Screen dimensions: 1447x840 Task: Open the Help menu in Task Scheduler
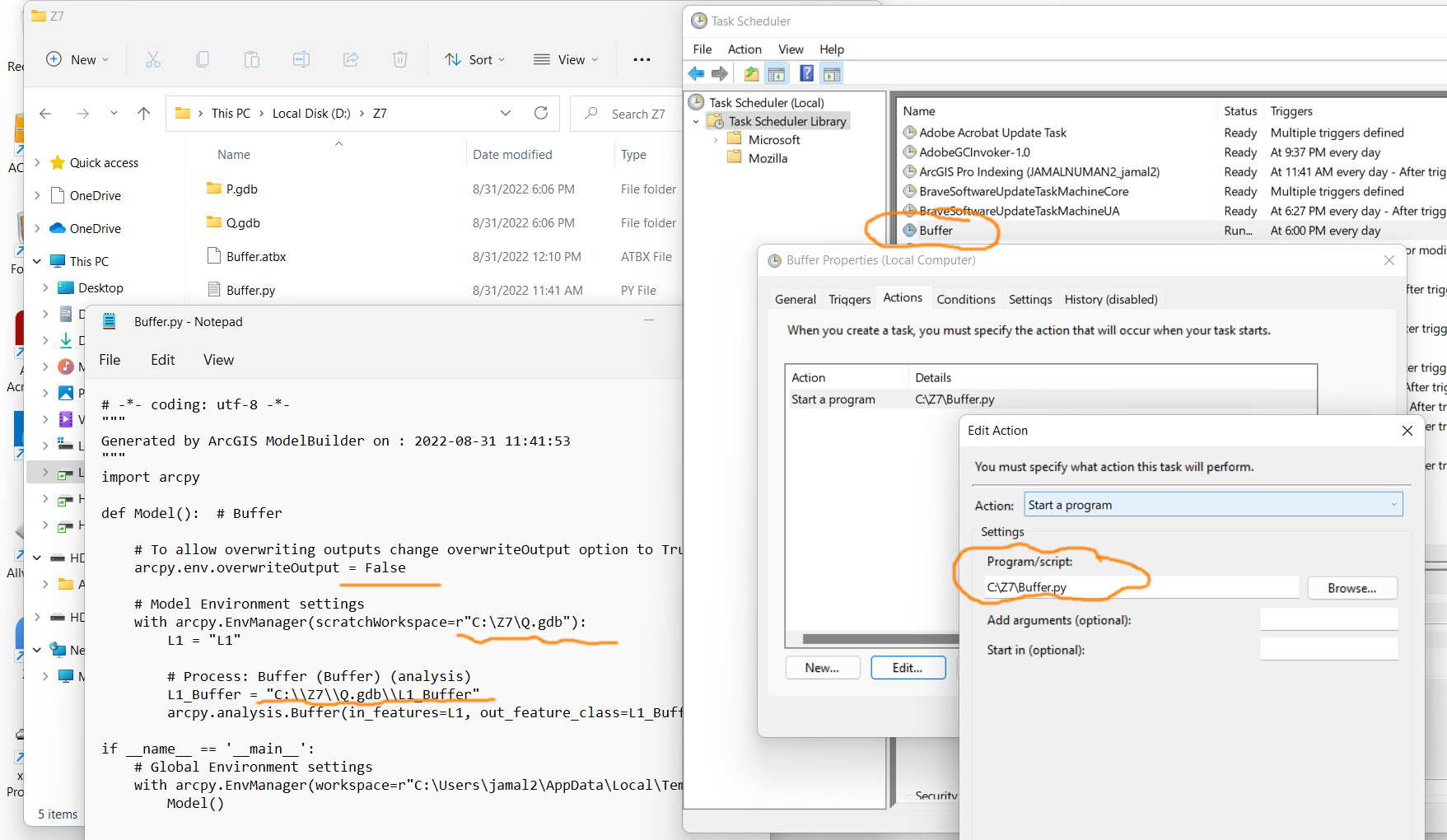click(832, 49)
